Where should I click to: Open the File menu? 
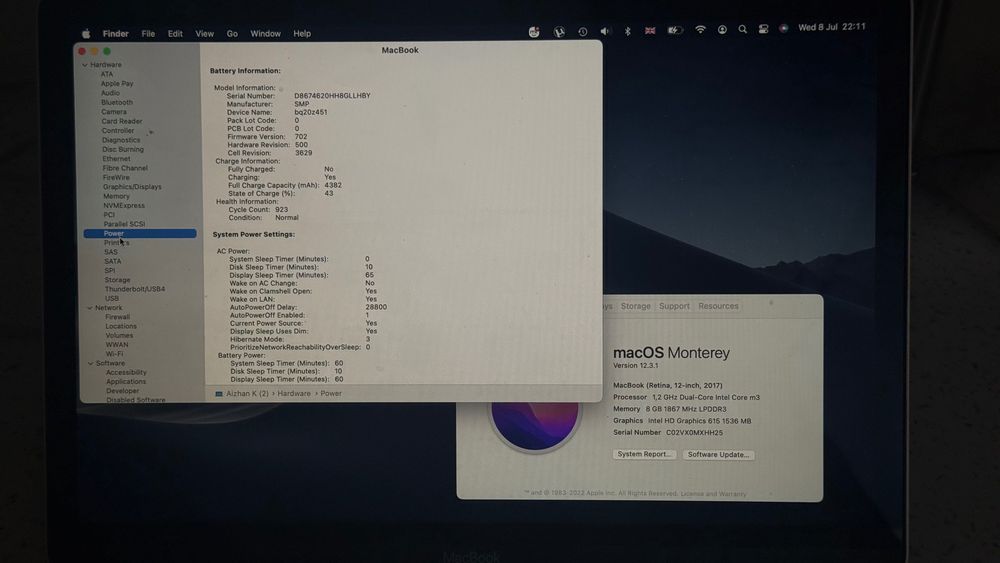click(x=148, y=34)
